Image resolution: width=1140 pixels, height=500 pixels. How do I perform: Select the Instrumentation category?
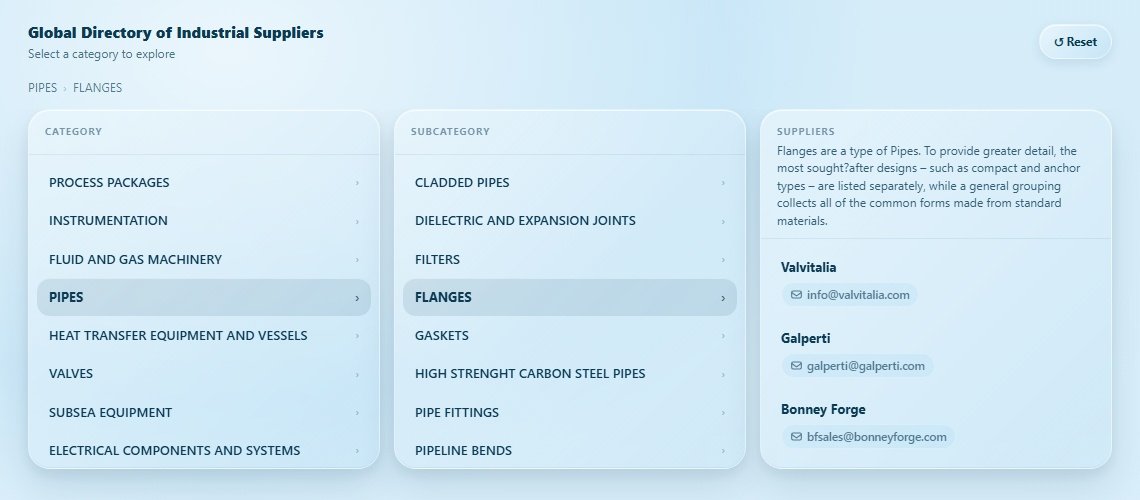[x=108, y=221]
